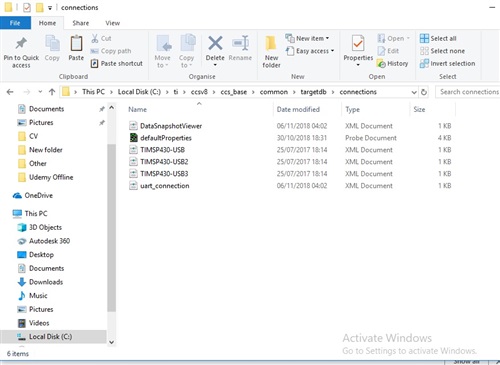
Task: Click the Search connections field
Action: (x=468, y=92)
